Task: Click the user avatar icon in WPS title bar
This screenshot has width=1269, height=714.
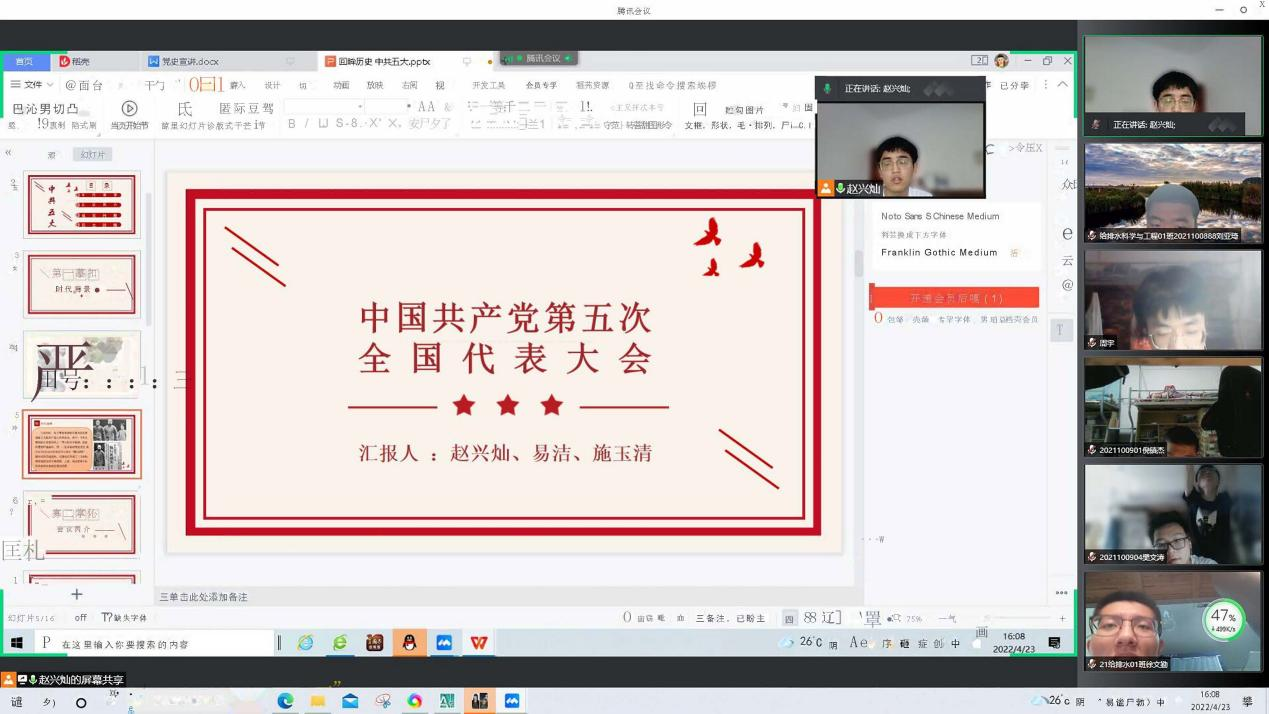Action: (1001, 61)
